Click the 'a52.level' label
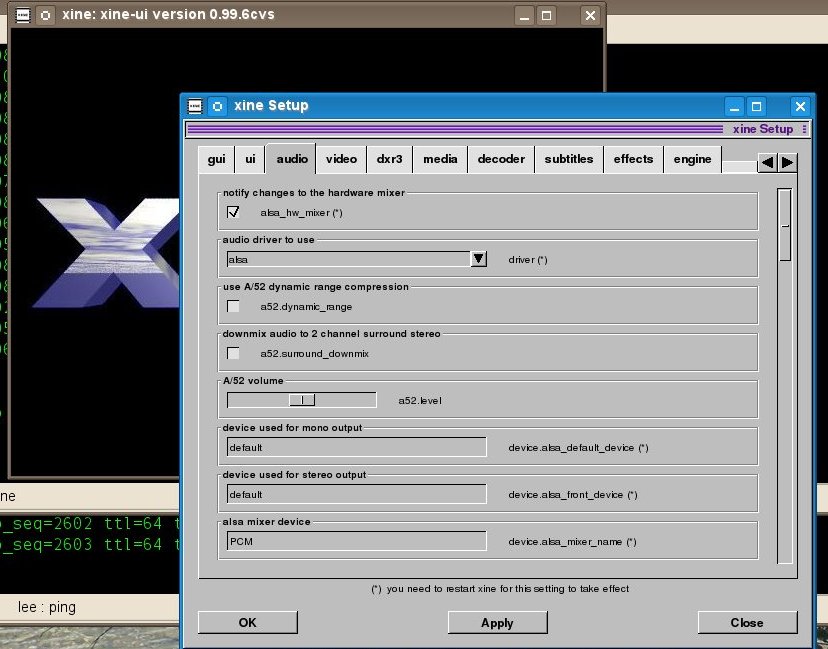This screenshot has height=649, width=828. click(x=420, y=401)
